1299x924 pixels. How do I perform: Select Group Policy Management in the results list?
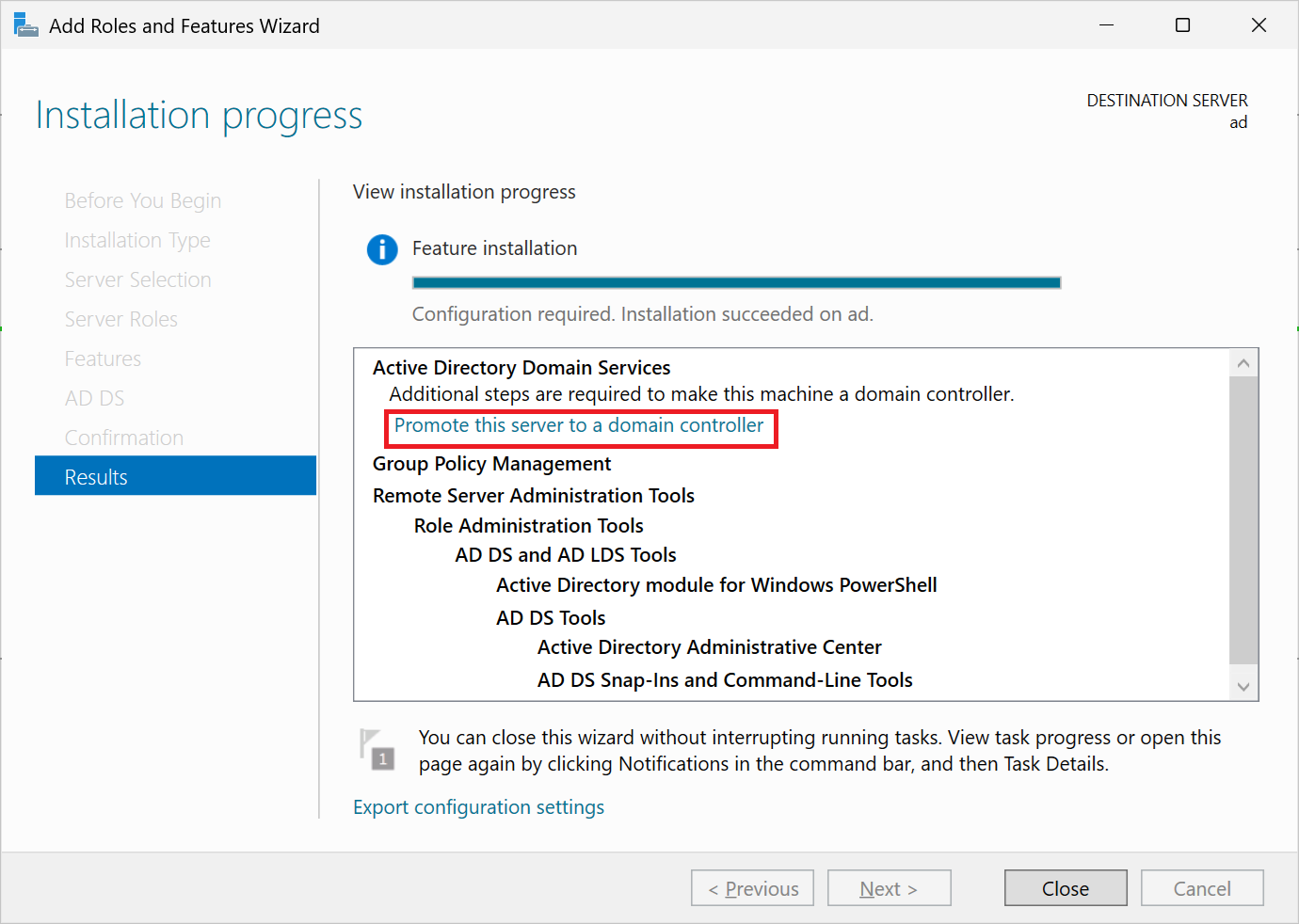[491, 463]
